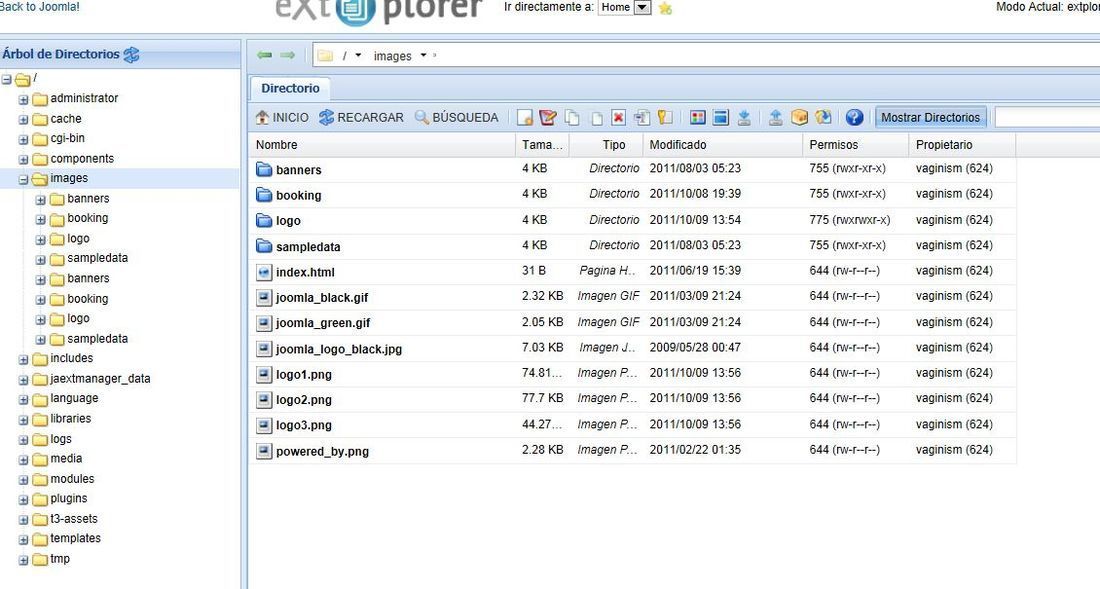The image size is (1100, 589).
Task: Click the INICIO home toolbar button
Action: coord(282,117)
